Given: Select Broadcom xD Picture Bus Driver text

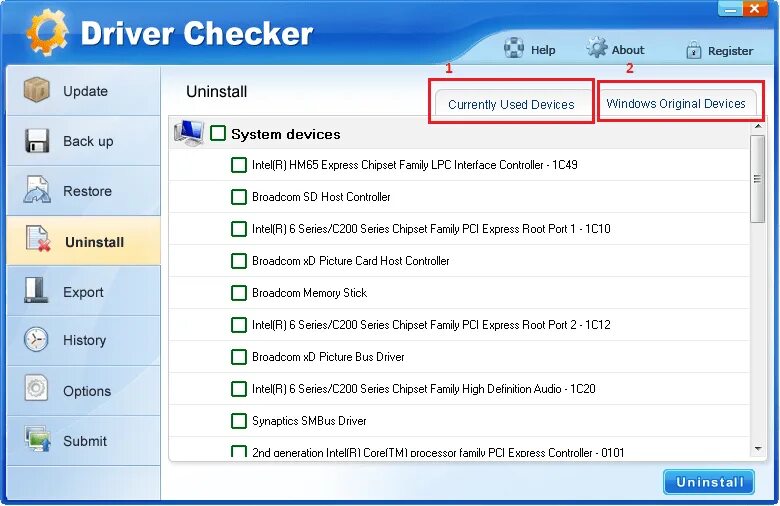Looking at the screenshot, I should 328,357.
